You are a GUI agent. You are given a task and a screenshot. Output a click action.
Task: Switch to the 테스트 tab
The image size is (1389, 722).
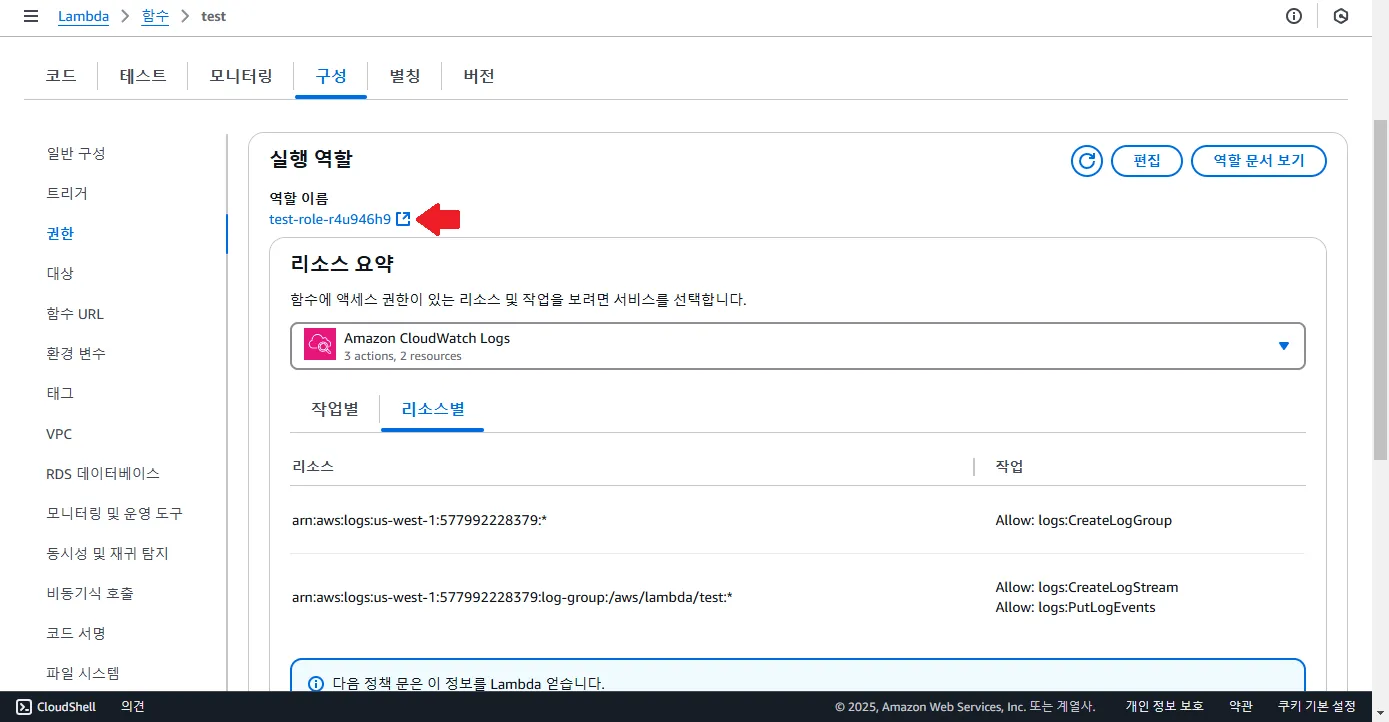(143, 76)
